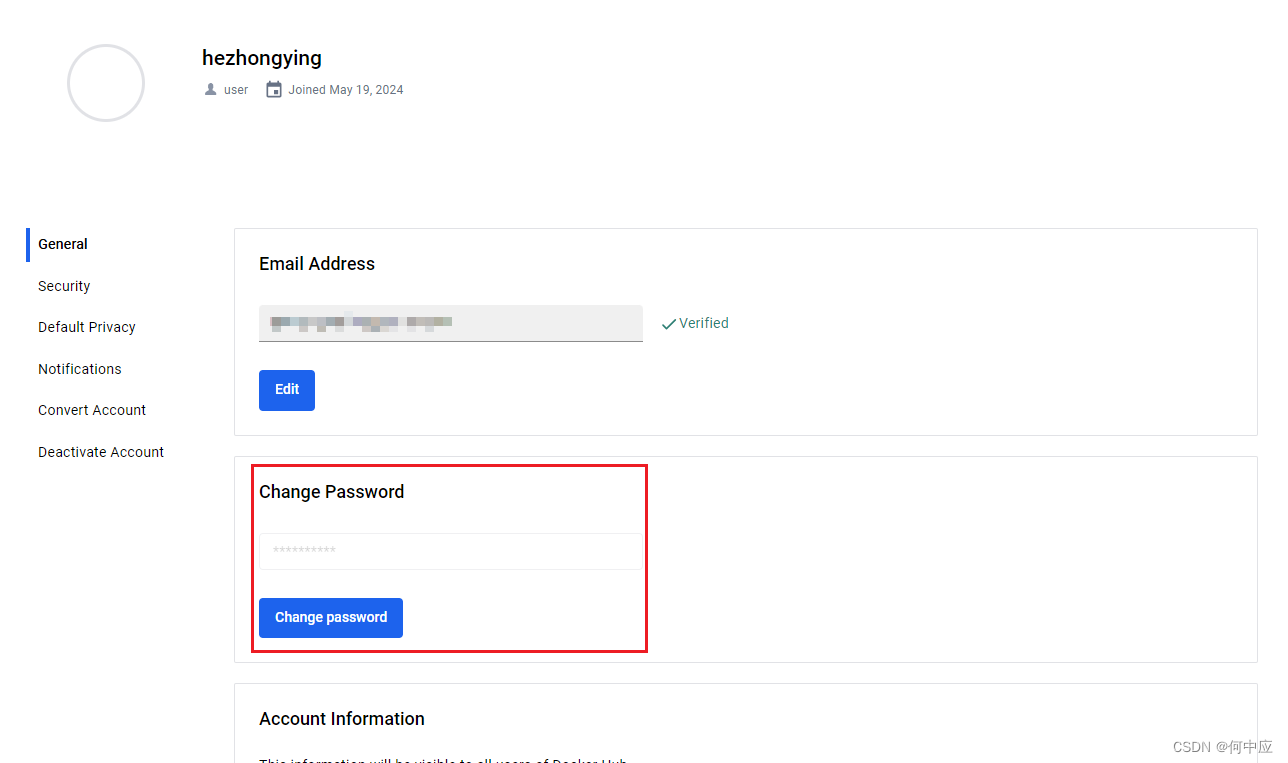
Task: Click the 'Verified' status text
Action: 704,323
